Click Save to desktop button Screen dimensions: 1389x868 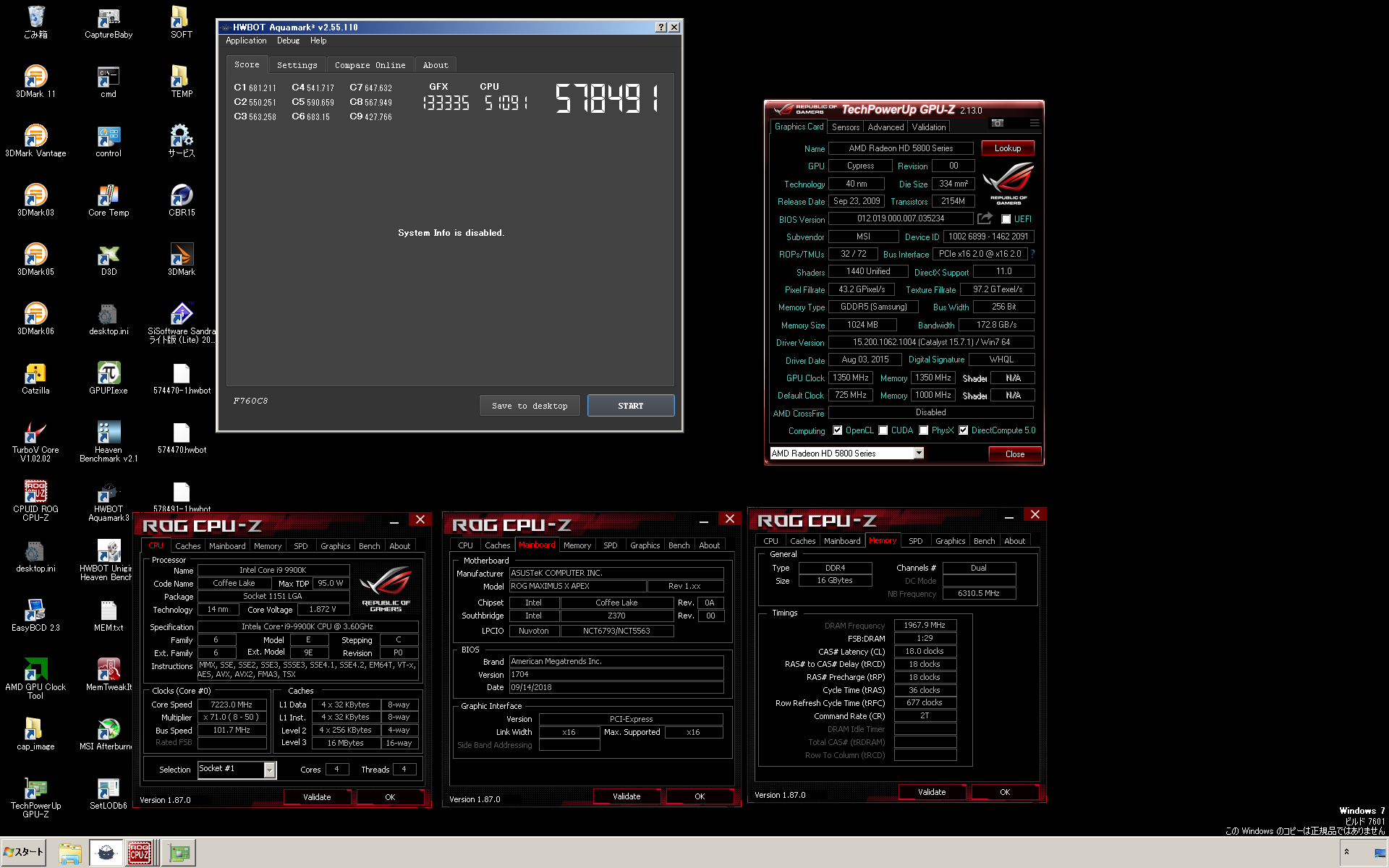530,406
